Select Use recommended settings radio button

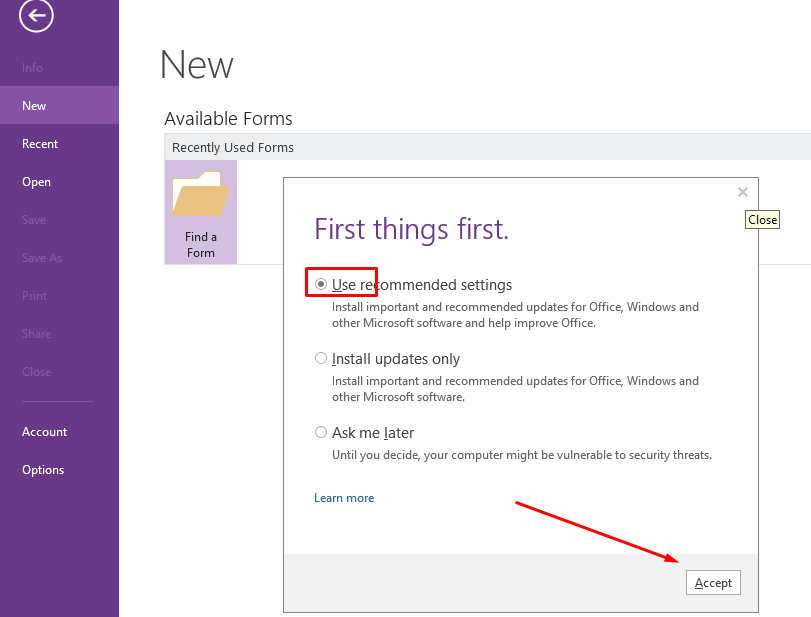[x=321, y=284]
